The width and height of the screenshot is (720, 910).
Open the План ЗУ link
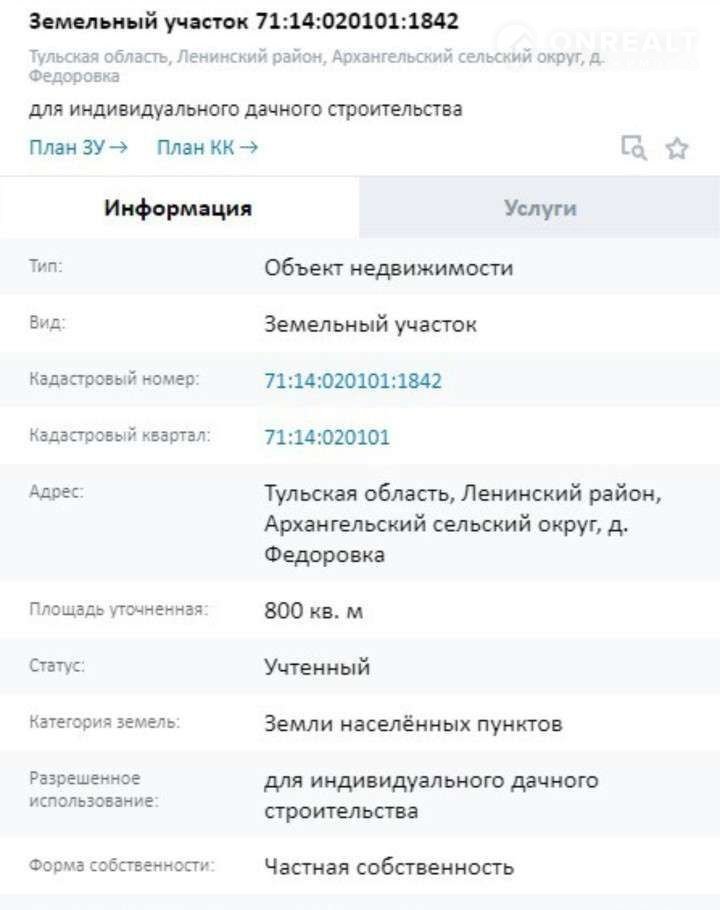pos(78,148)
